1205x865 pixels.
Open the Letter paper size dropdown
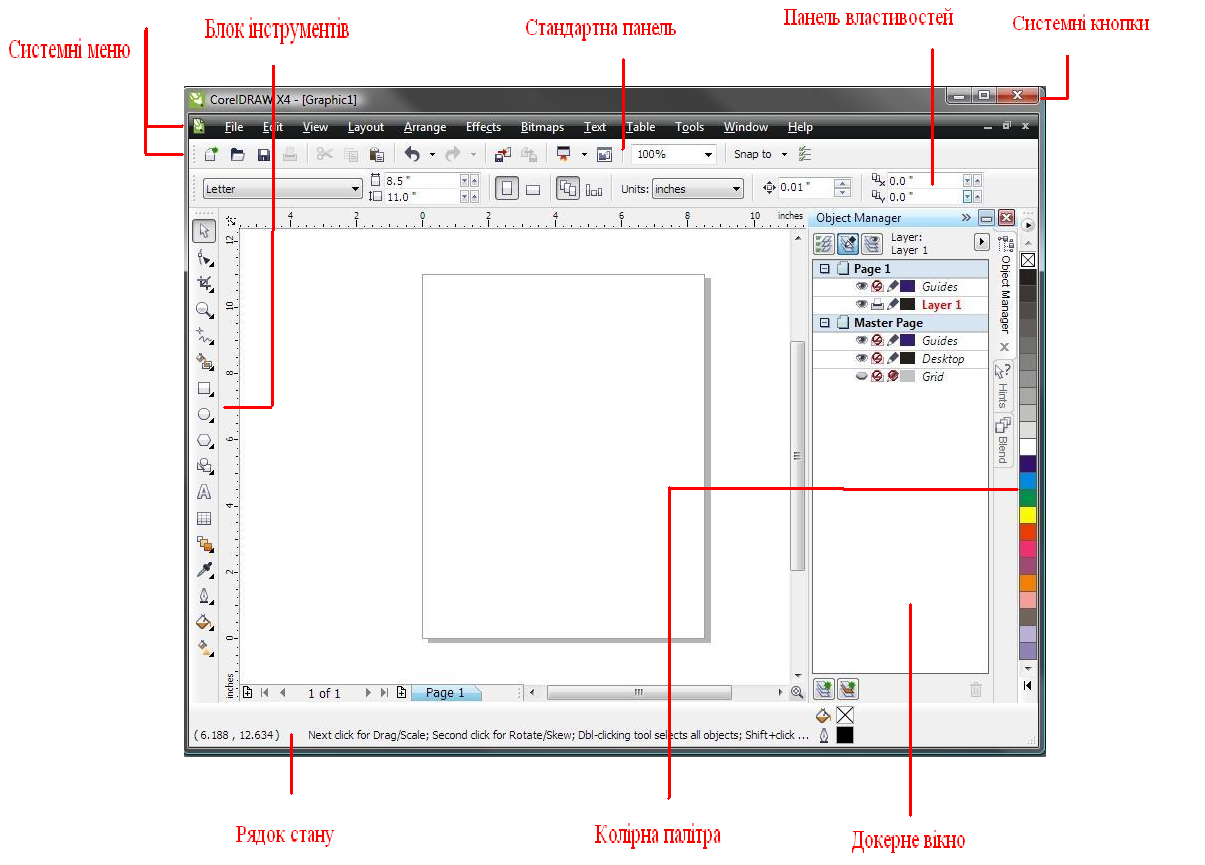(x=355, y=188)
